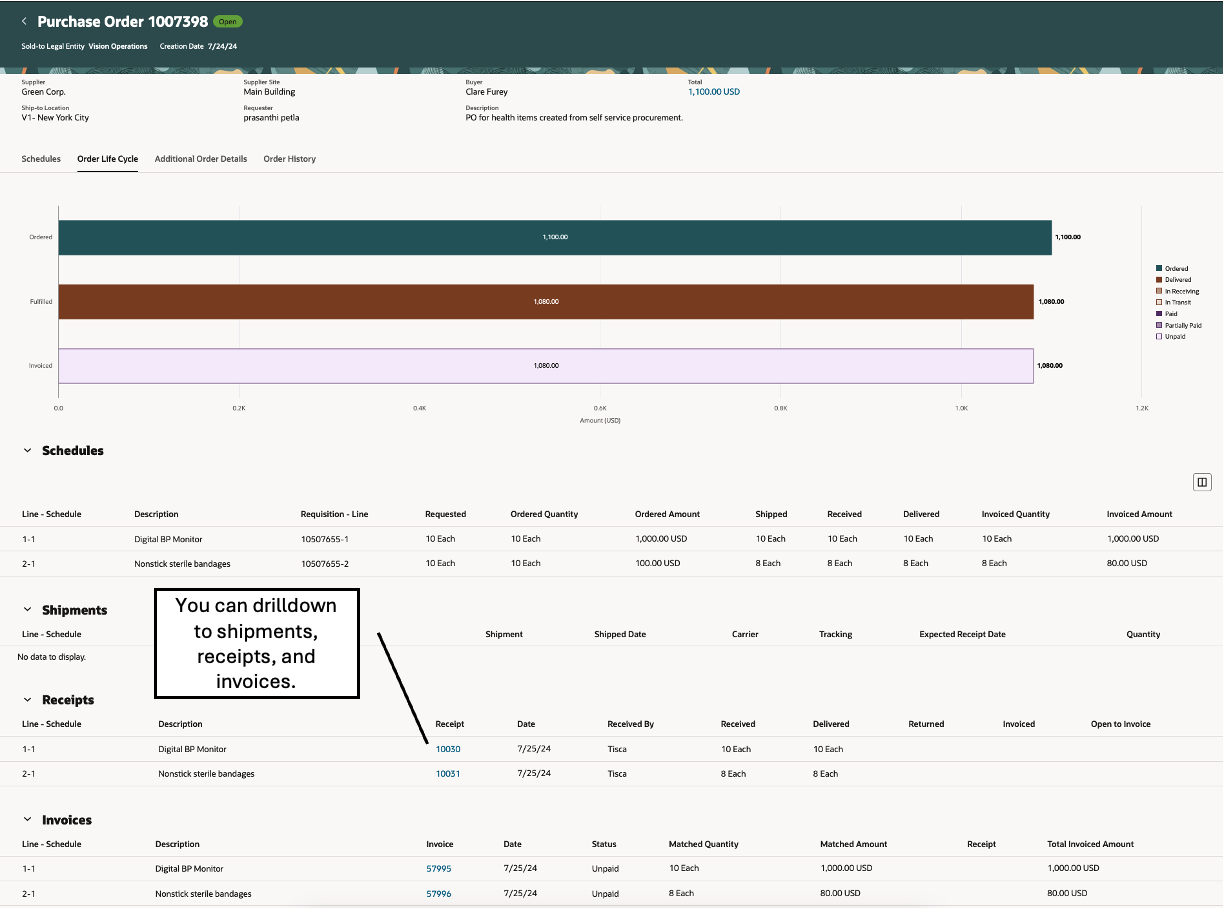Open the 1,100.00 USD total link

point(714,91)
